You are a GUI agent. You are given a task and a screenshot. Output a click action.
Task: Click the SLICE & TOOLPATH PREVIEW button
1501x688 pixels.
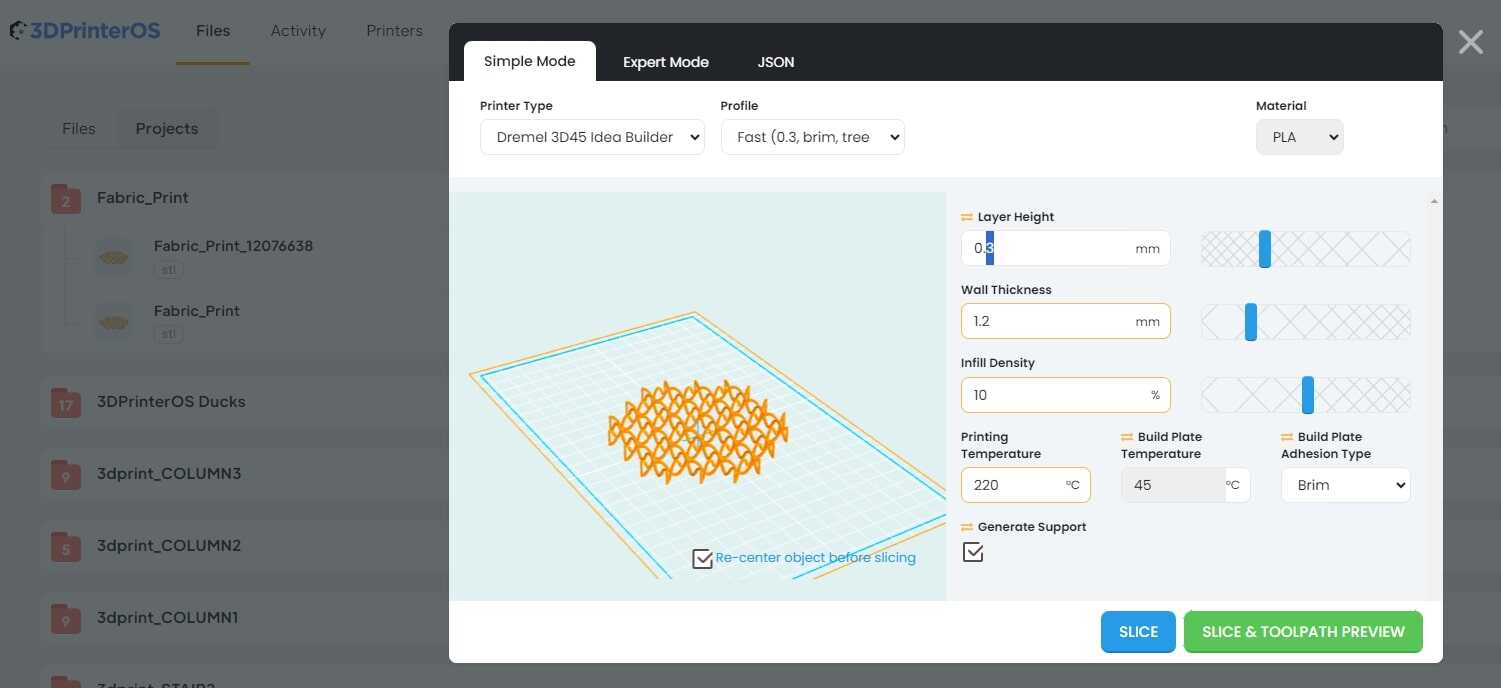pos(1302,632)
